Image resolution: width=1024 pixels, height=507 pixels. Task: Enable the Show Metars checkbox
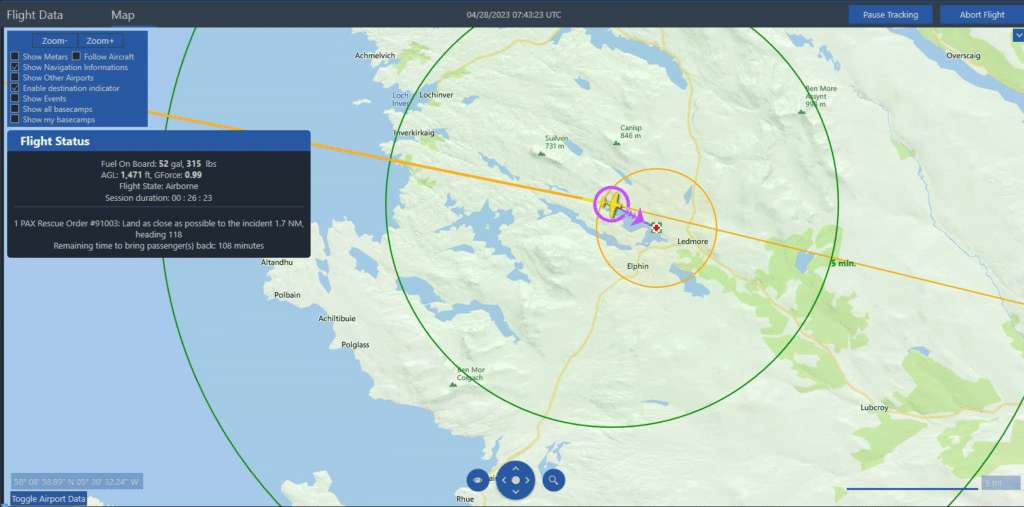pos(14,57)
